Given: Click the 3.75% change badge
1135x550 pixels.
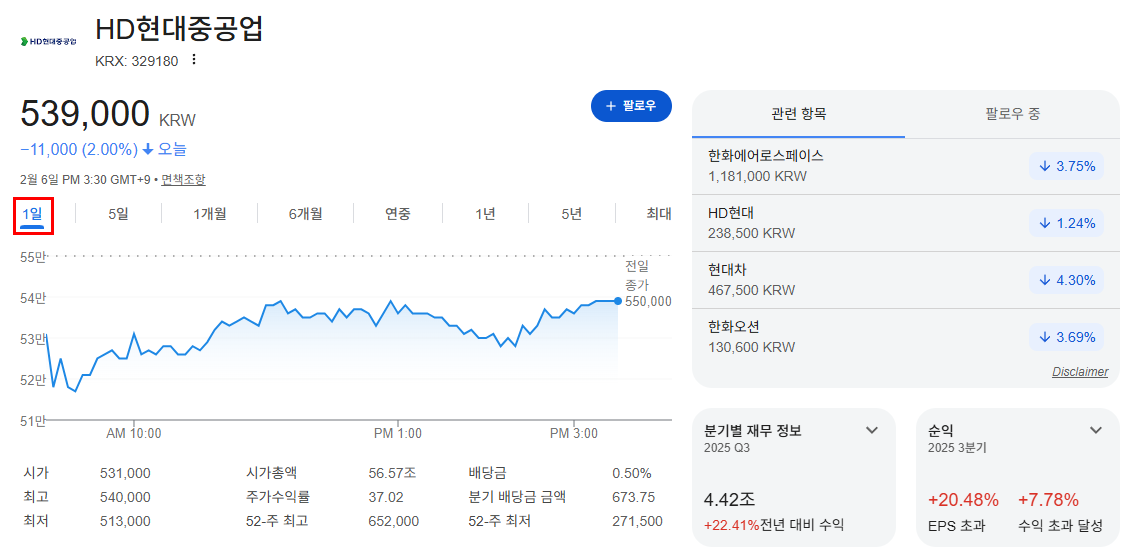Looking at the screenshot, I should (x=1067, y=166).
